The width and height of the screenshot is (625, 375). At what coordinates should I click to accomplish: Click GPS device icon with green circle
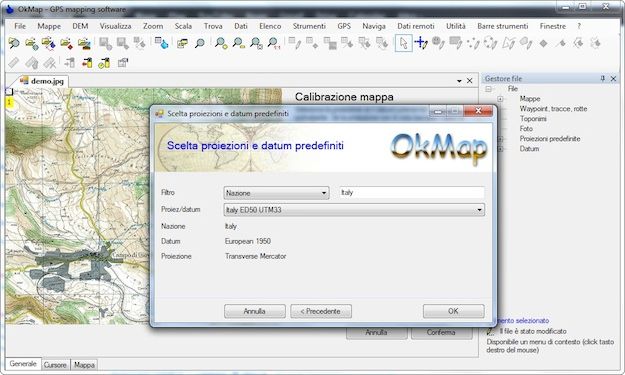coord(104,63)
